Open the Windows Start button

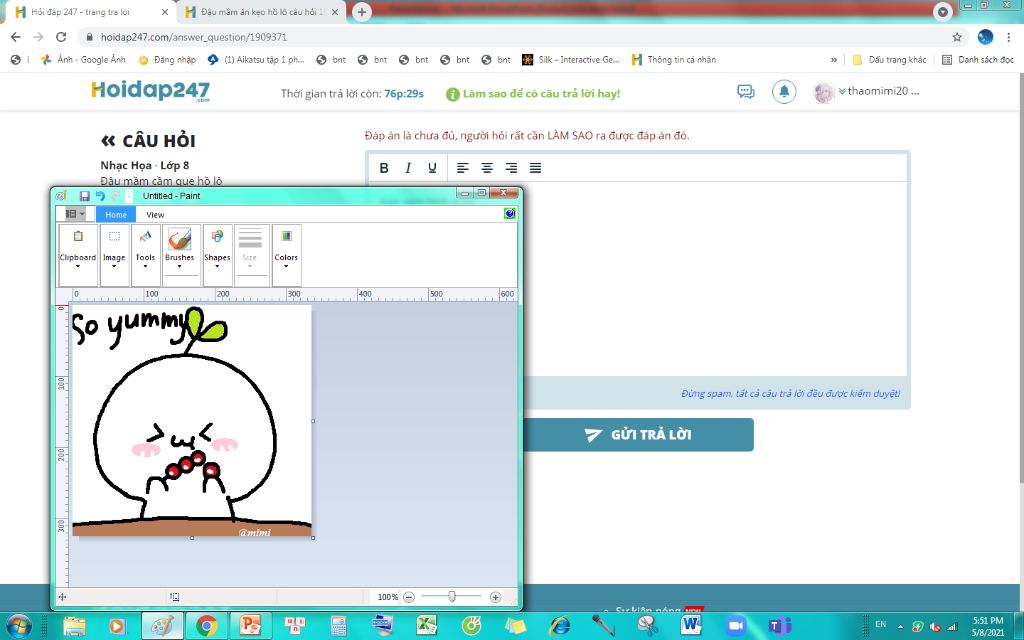coord(18,625)
